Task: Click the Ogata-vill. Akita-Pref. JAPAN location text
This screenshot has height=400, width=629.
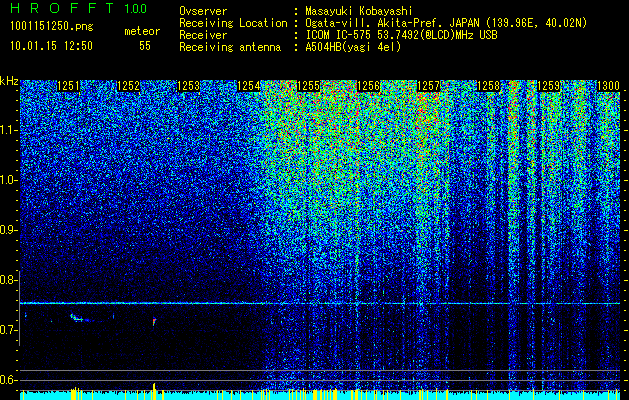Action: tap(446, 23)
